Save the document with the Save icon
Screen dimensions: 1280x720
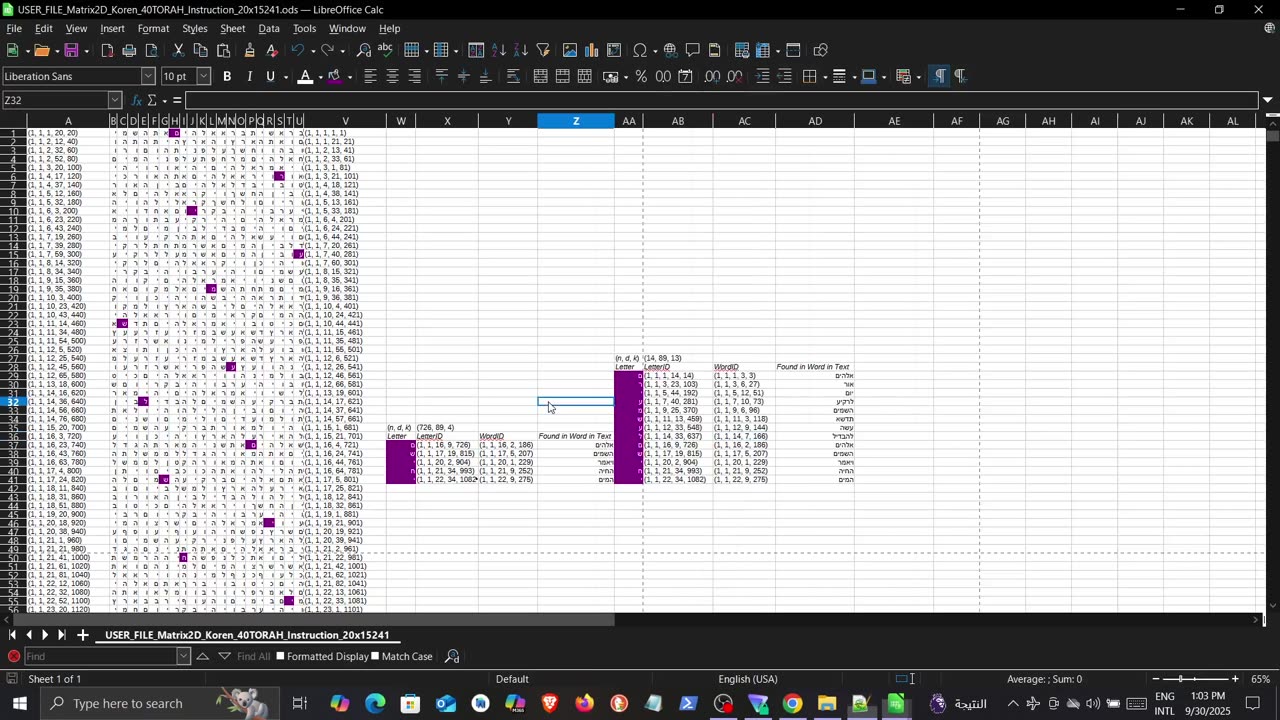click(72, 50)
